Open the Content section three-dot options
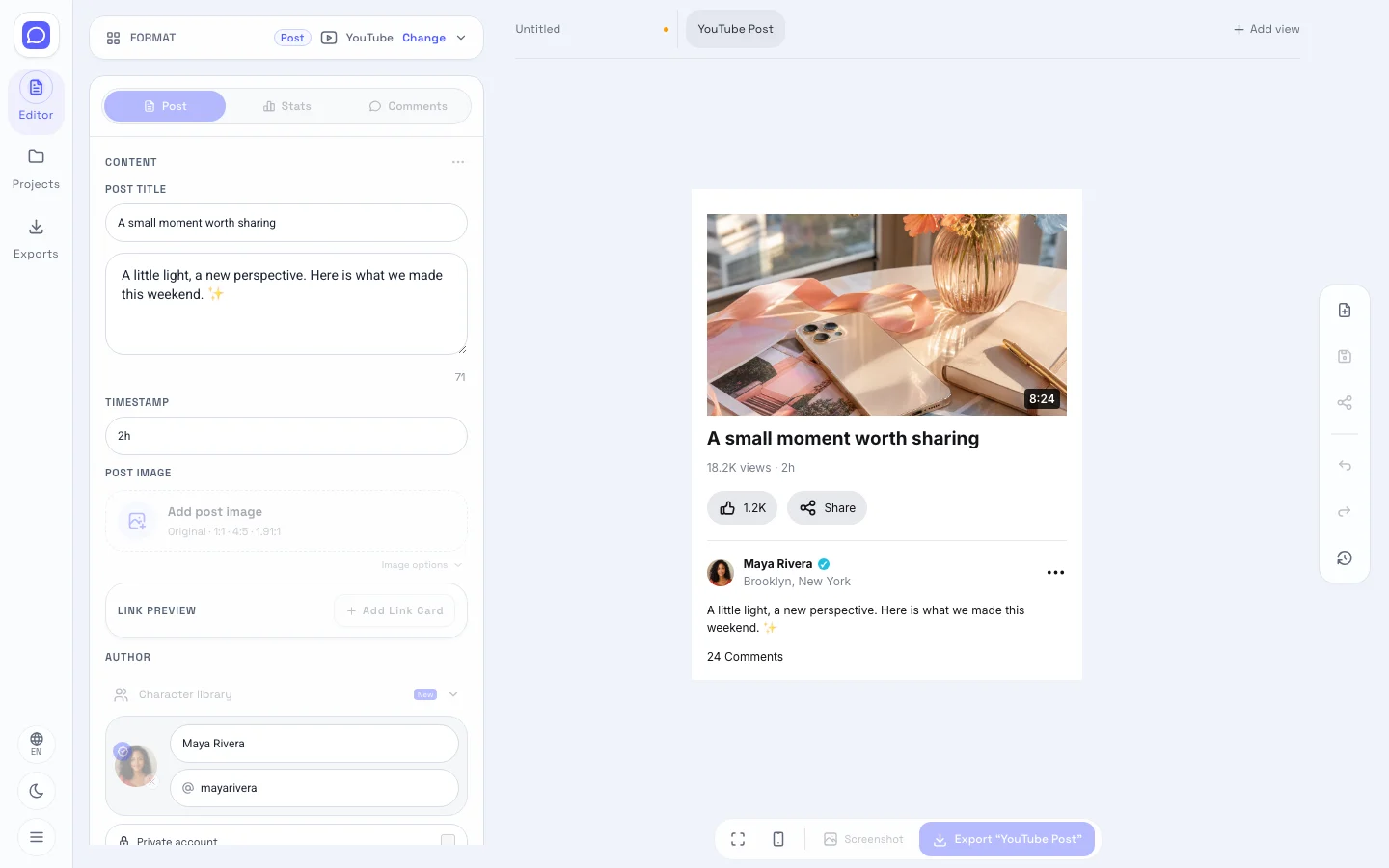The image size is (1389, 868). 458,162
